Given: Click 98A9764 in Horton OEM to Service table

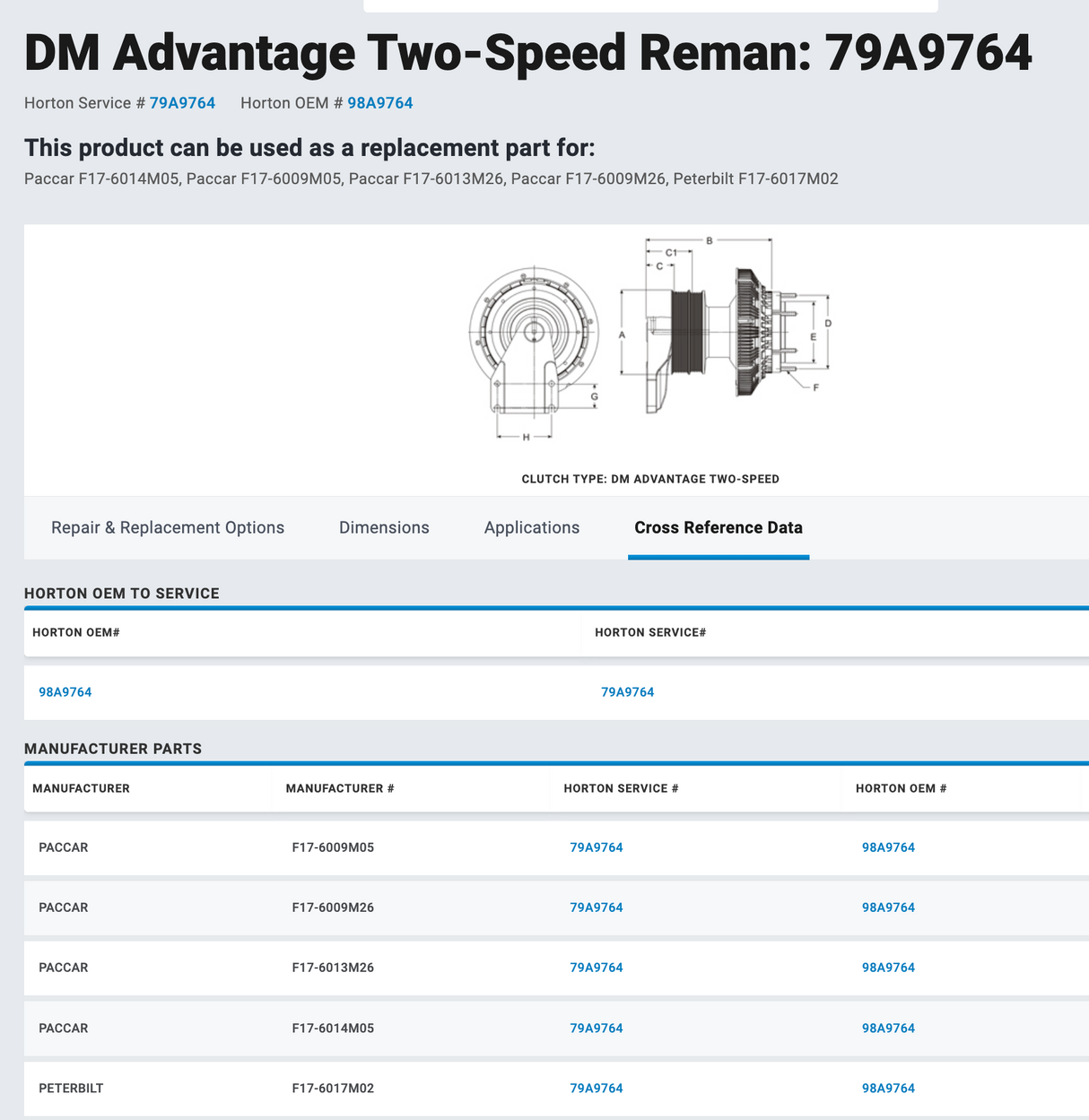Looking at the screenshot, I should (65, 692).
